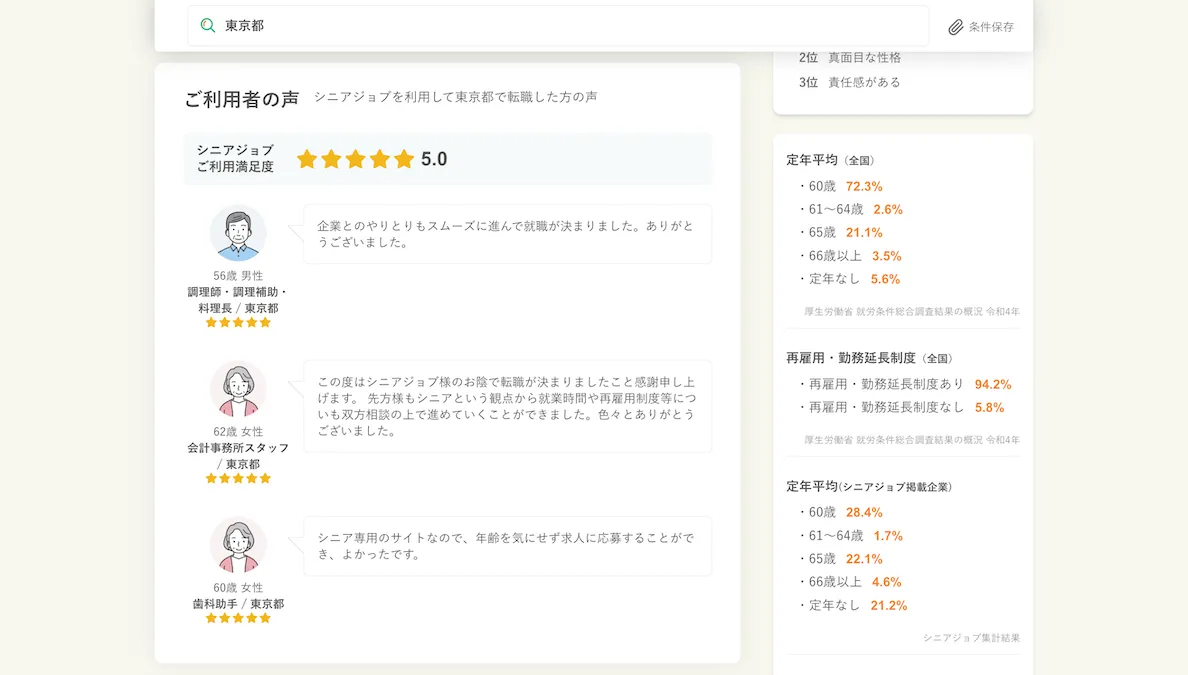Screen dimensions: 1188x675
Task: Click the 厚生労働省 source under 定年平均
Action: 911,312
